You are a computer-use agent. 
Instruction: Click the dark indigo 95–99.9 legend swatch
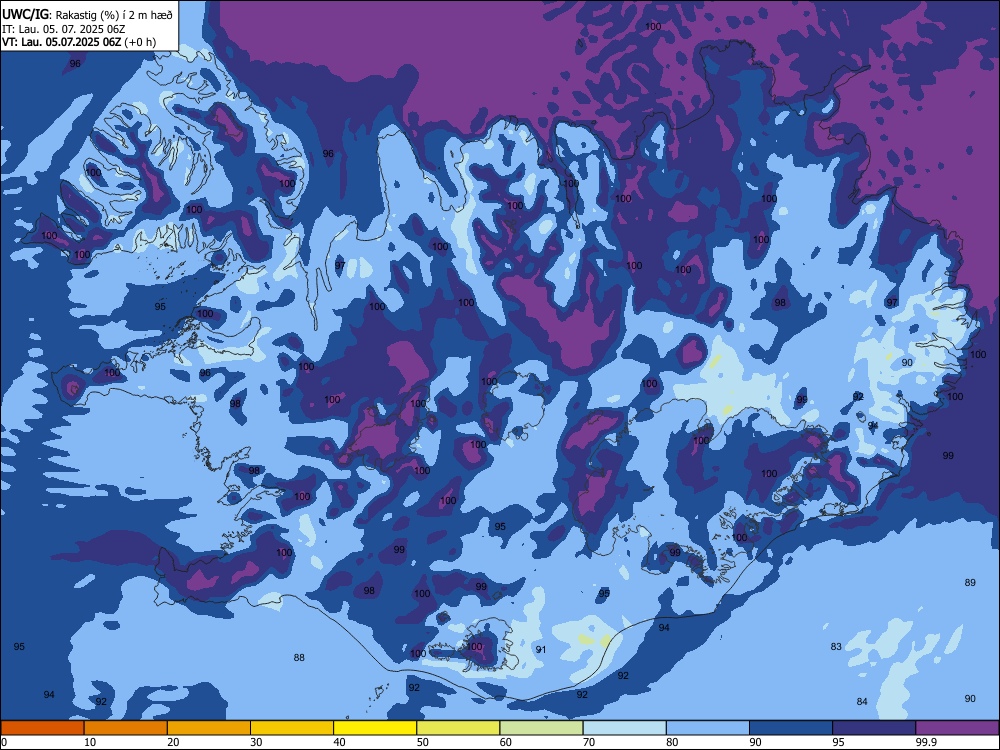click(x=874, y=728)
